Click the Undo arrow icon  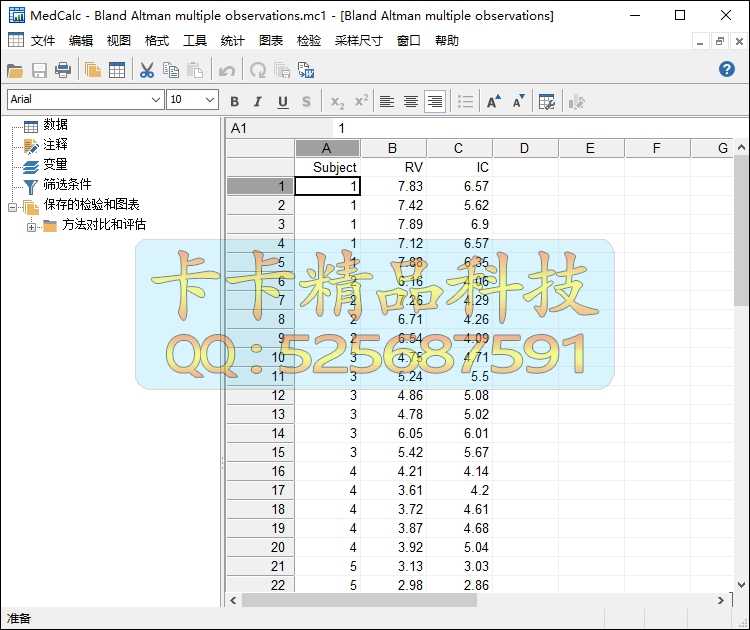(227, 71)
